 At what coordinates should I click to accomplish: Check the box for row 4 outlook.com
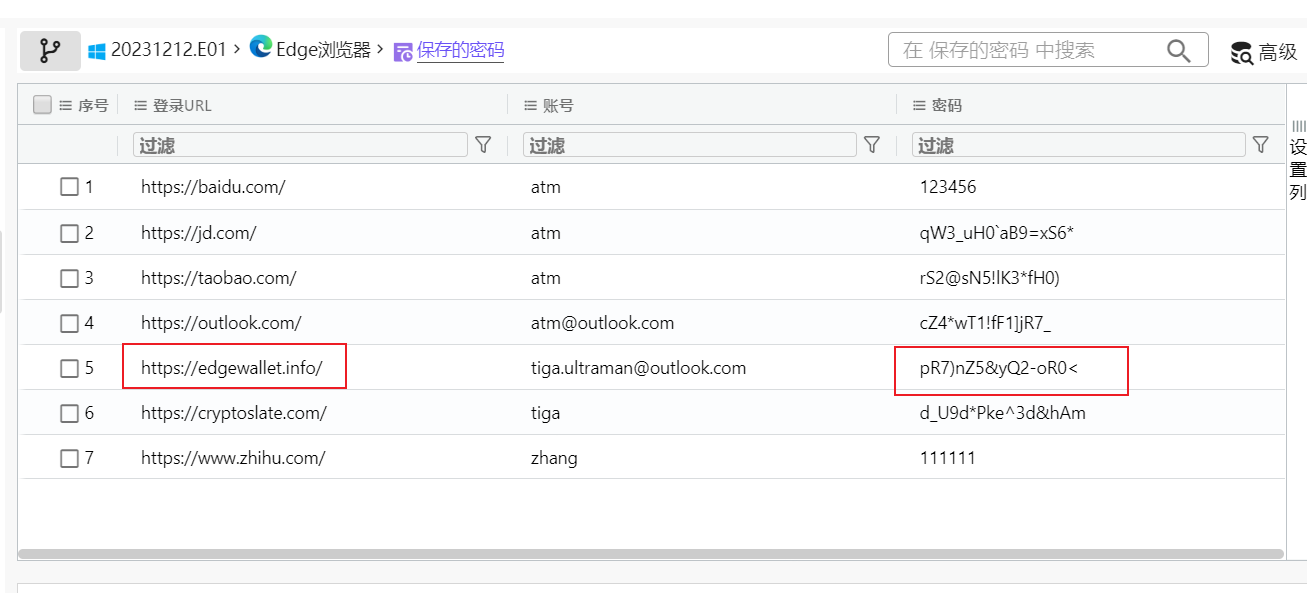click(69, 323)
